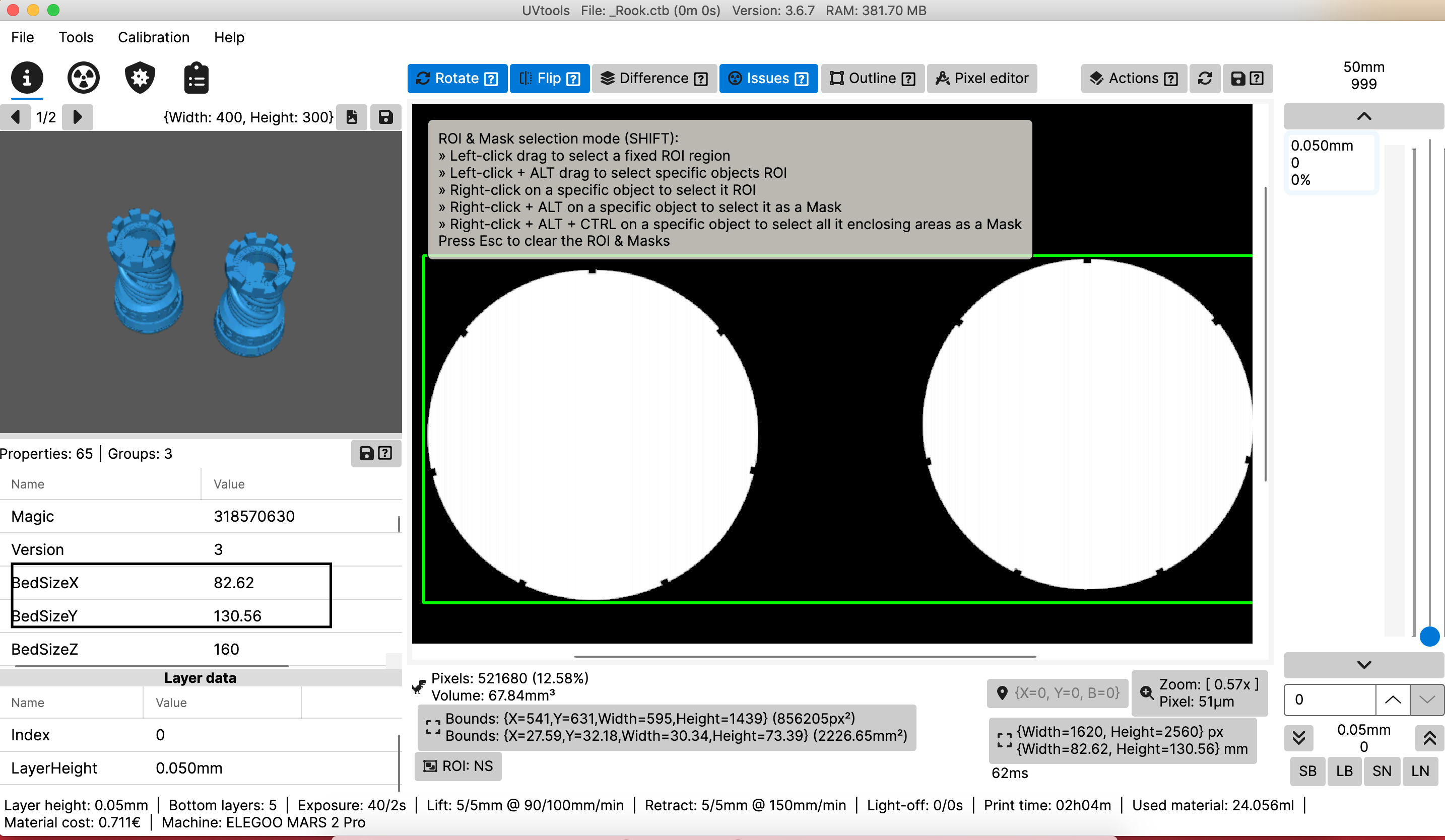Viewport: 1445px width, 840px height.
Task: Click the ROI: NS button
Action: pyautogui.click(x=457, y=766)
